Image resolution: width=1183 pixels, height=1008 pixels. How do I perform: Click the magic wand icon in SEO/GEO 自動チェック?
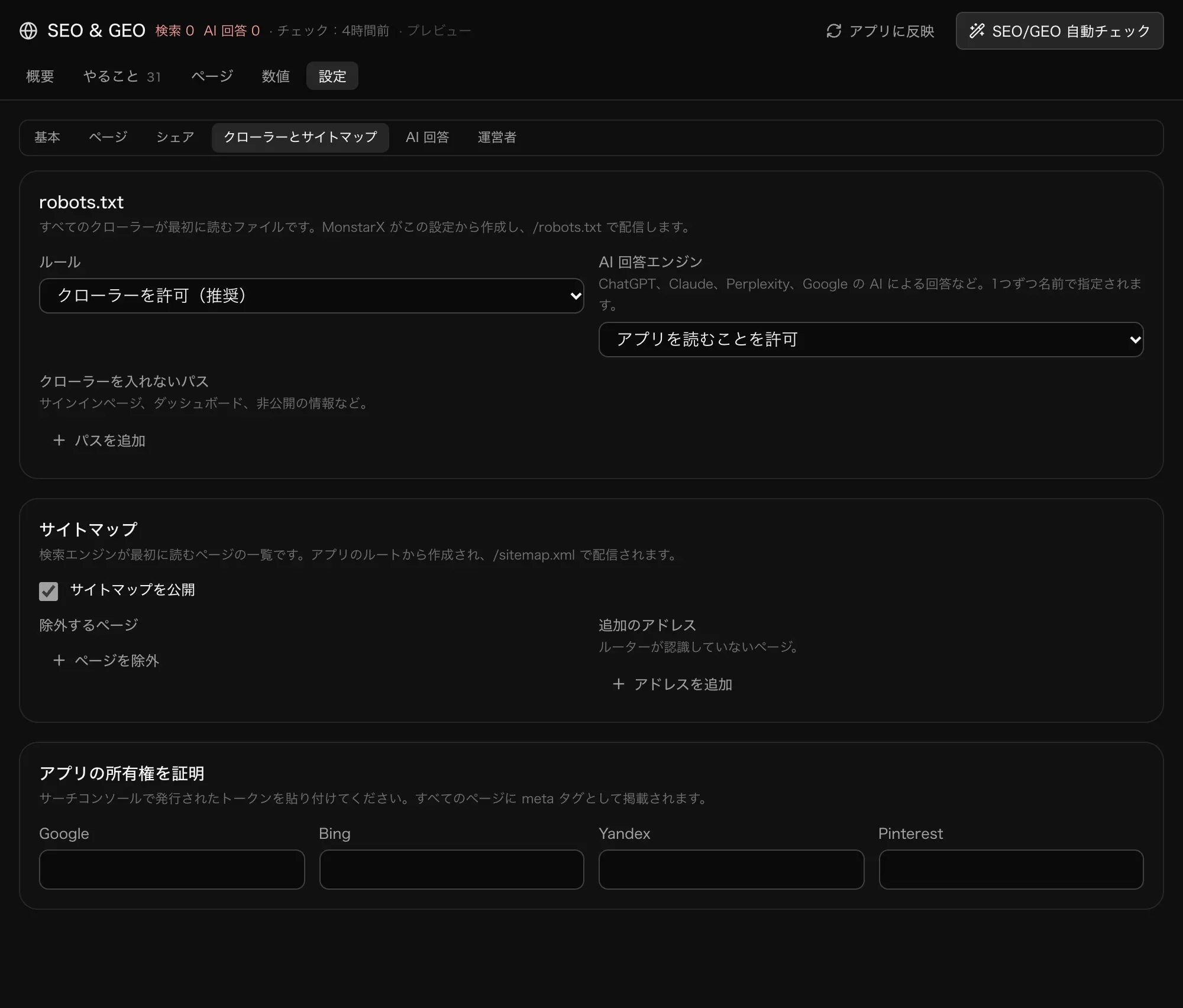pos(977,31)
